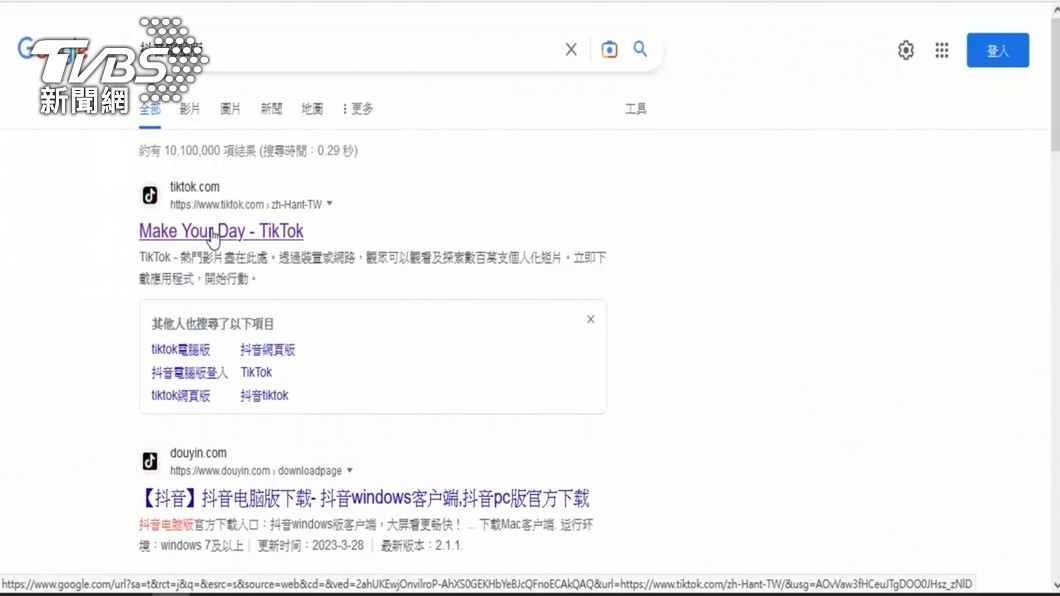Open the 工具 search tools
The width and height of the screenshot is (1060, 596).
pyautogui.click(x=635, y=109)
